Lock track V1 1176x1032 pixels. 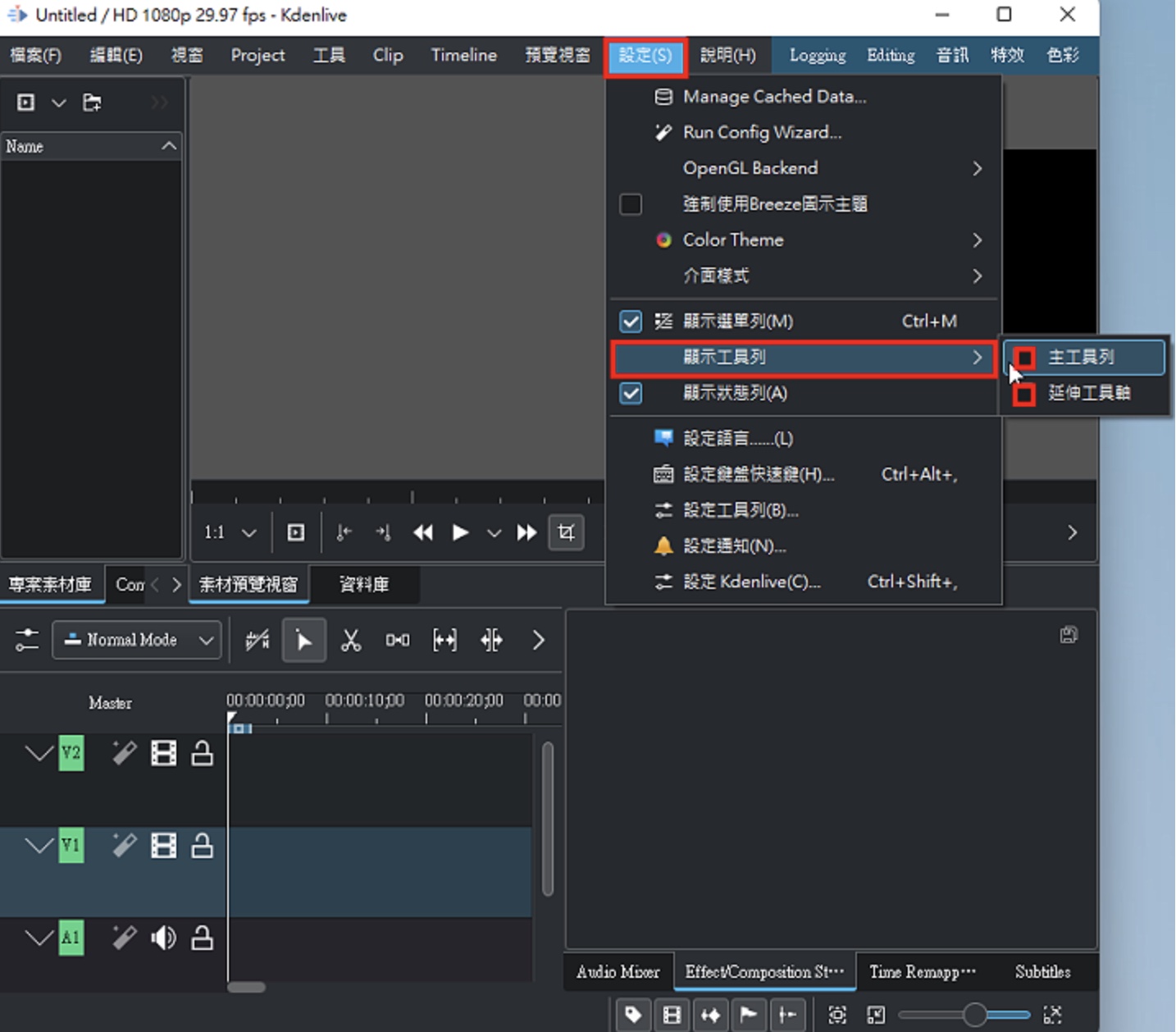tap(203, 846)
